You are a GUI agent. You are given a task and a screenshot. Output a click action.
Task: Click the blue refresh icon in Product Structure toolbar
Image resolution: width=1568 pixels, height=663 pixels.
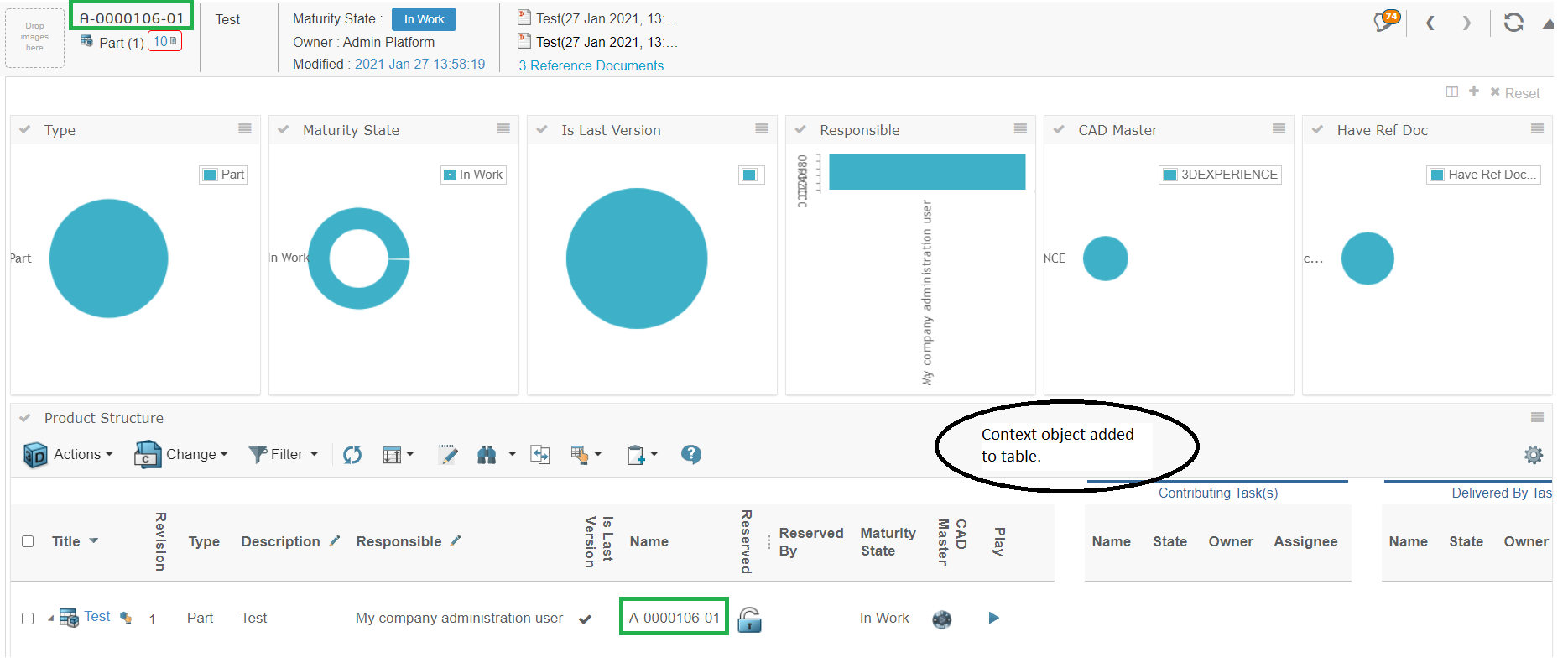[x=352, y=455]
